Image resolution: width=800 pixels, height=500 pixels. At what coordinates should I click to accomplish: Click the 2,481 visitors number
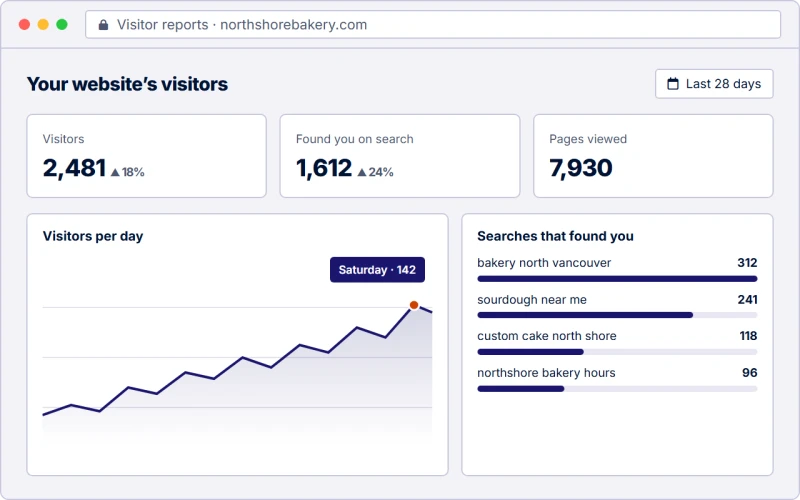point(74,168)
